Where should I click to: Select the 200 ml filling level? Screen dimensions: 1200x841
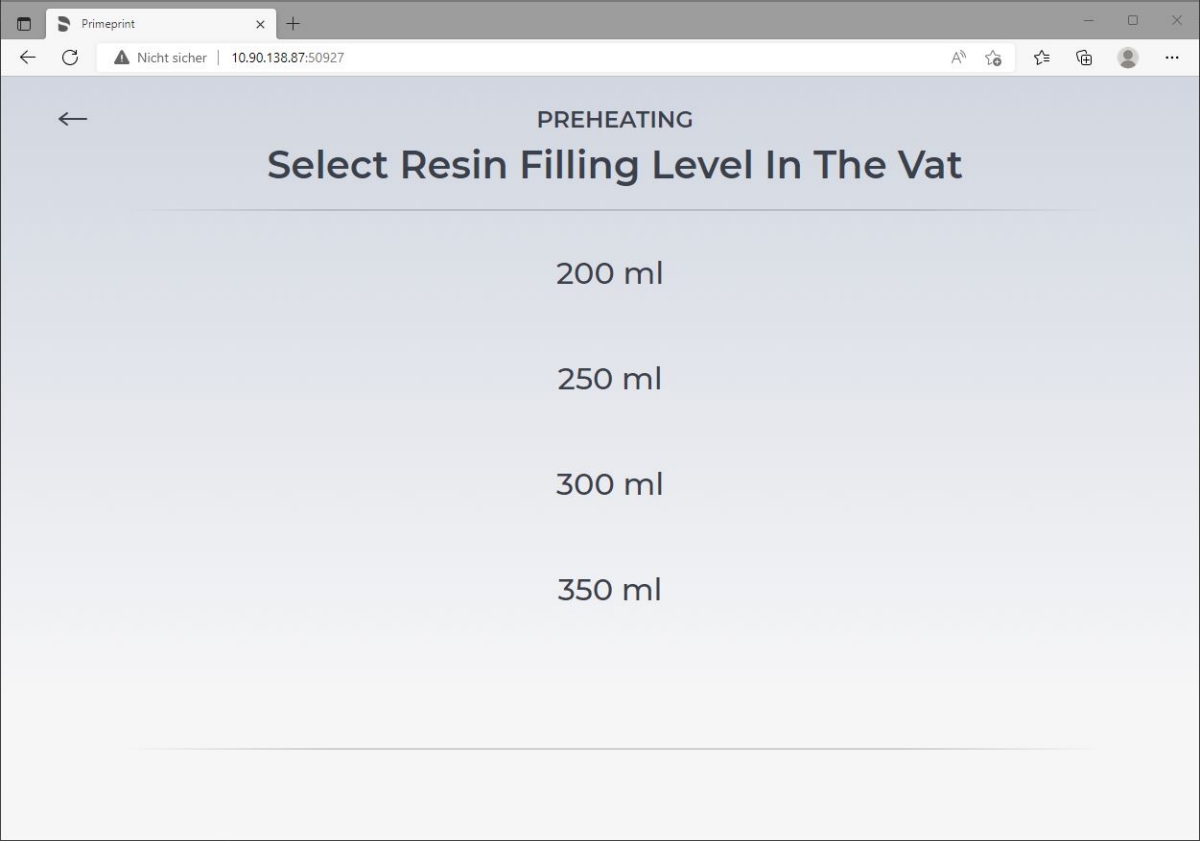(609, 273)
